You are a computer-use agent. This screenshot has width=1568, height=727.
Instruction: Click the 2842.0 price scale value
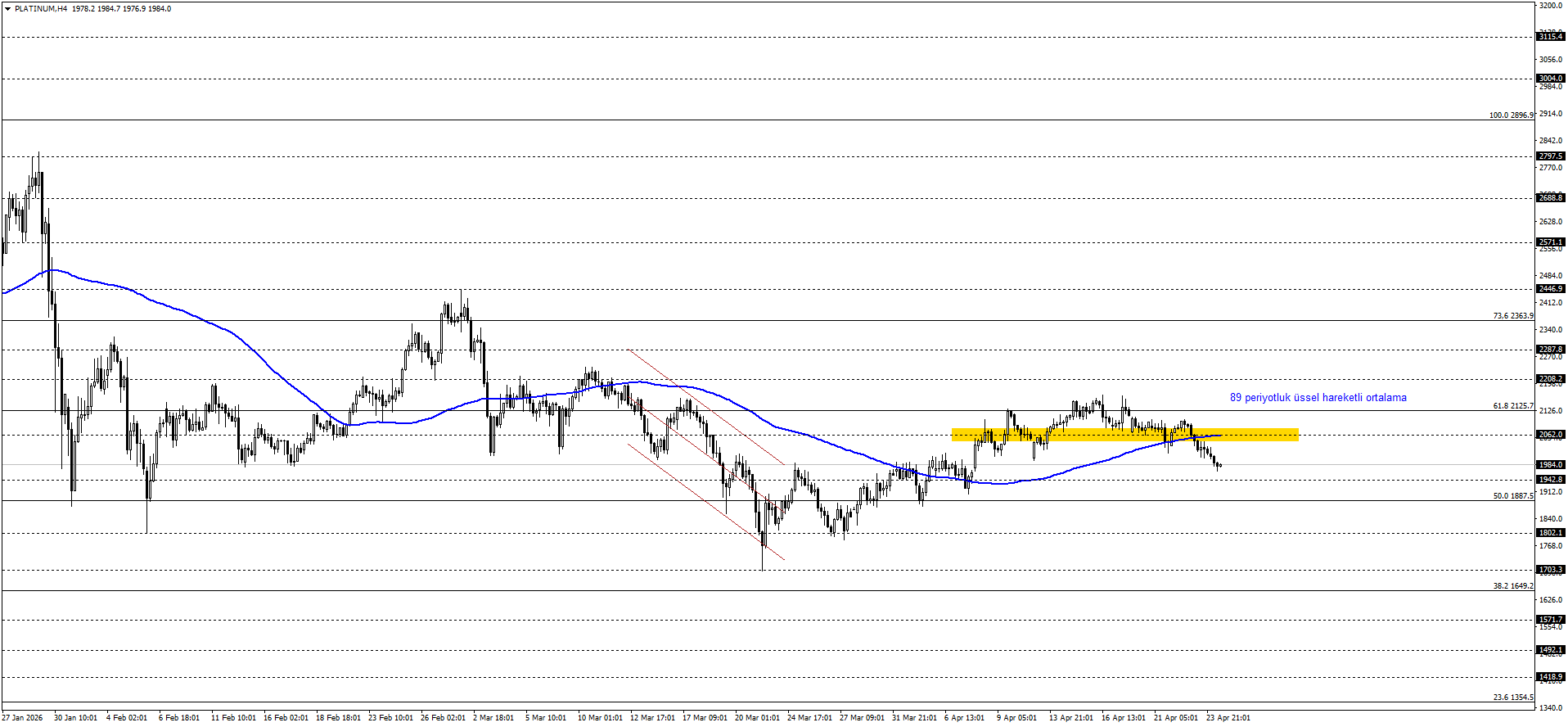click(1551, 141)
